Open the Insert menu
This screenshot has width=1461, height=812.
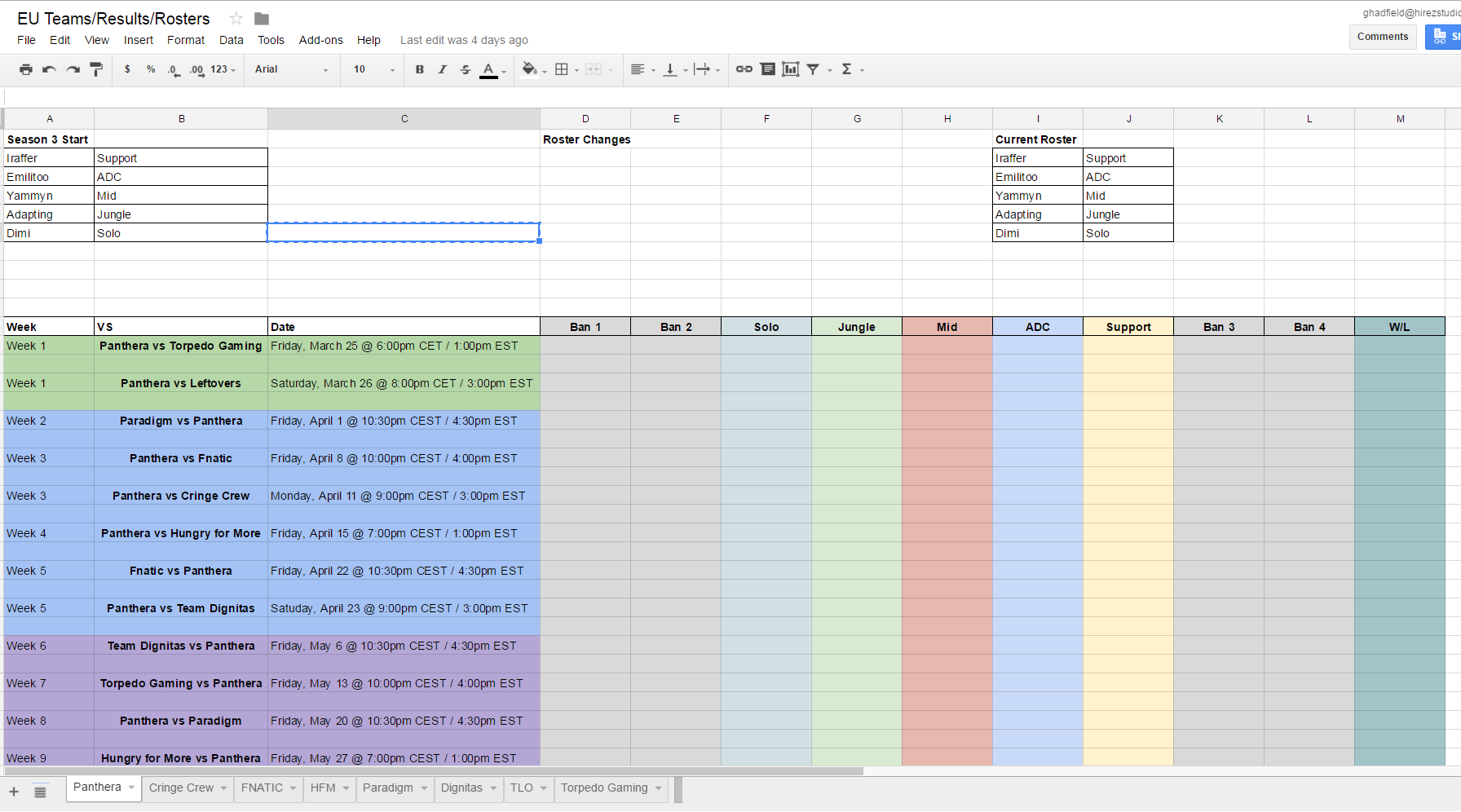pyautogui.click(x=139, y=40)
